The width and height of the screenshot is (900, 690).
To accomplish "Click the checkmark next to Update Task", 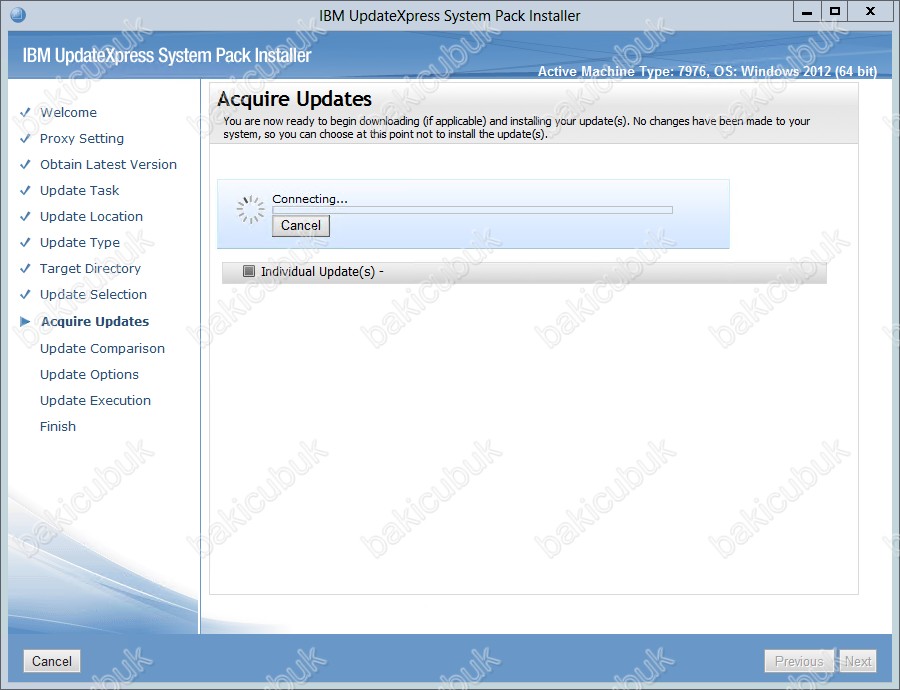I will click(25, 191).
